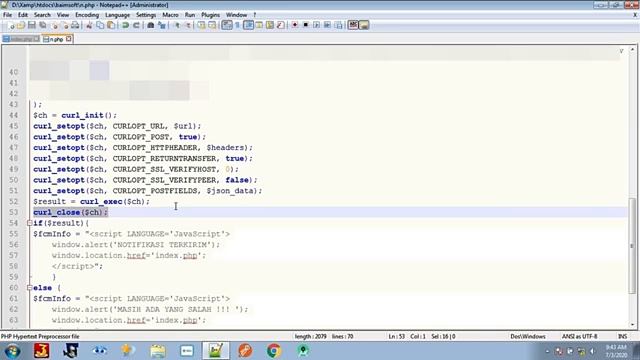The width and height of the screenshot is (640, 360).
Task: Save the current recorded macro
Action: [338, 25]
